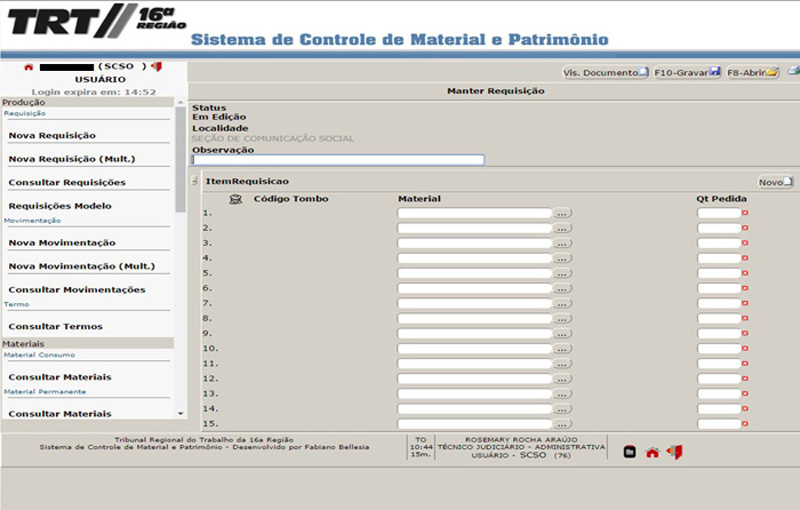Remove item row 2 with red icon
Screen dimensions: 800x510
[x=745, y=228]
